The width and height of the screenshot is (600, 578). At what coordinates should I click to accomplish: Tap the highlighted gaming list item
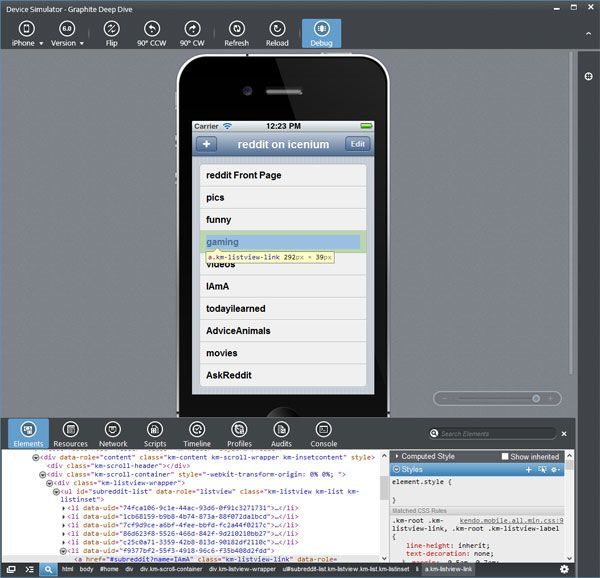click(283, 242)
